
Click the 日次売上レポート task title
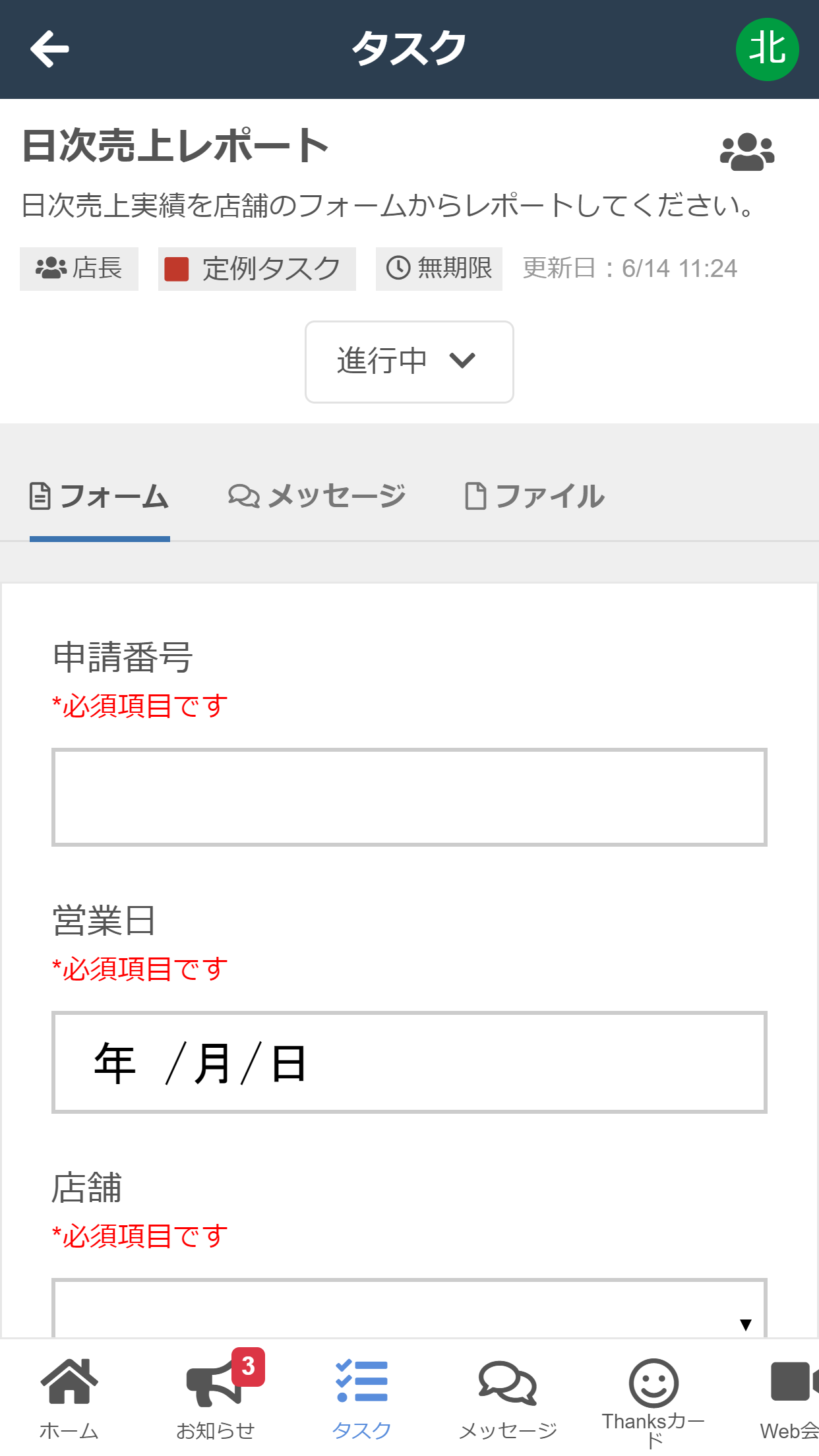point(175,146)
